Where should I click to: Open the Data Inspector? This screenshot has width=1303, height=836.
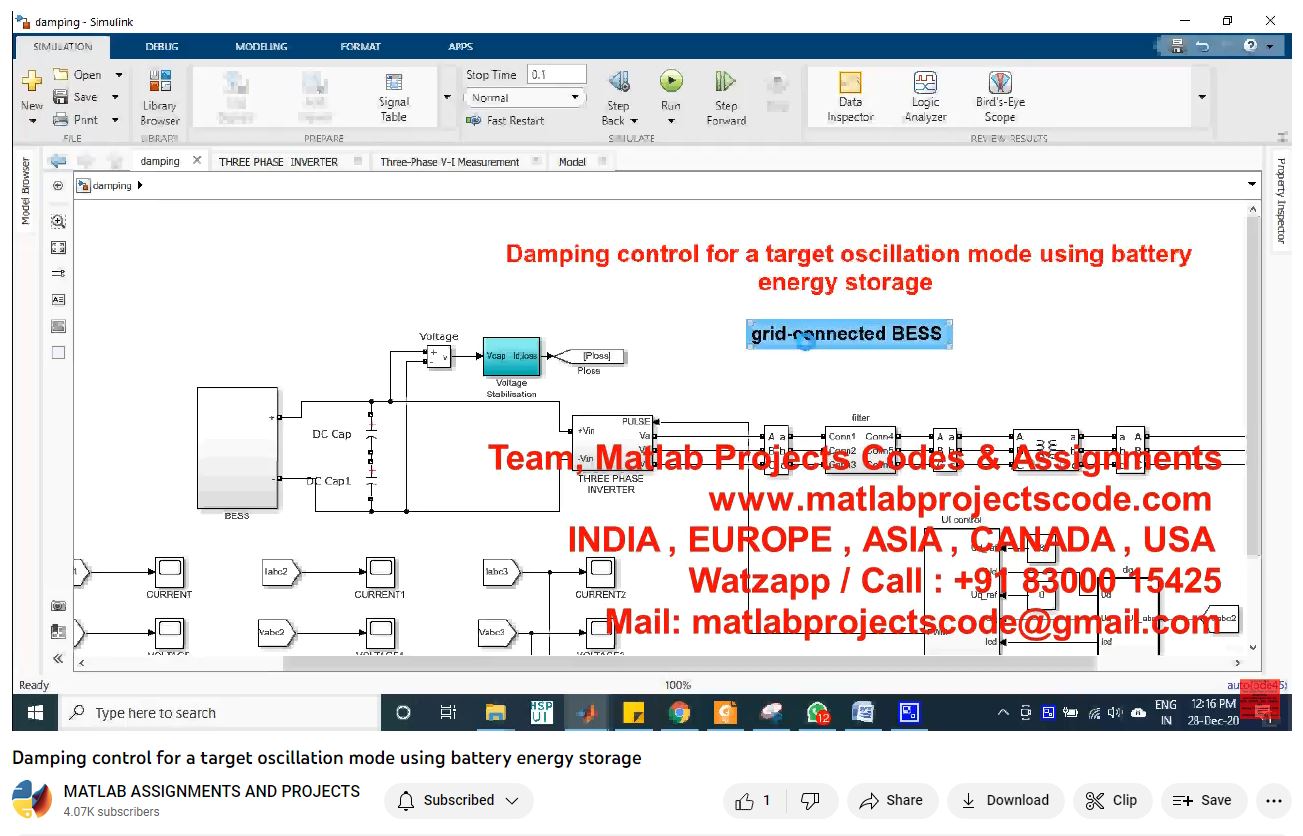tap(850, 97)
